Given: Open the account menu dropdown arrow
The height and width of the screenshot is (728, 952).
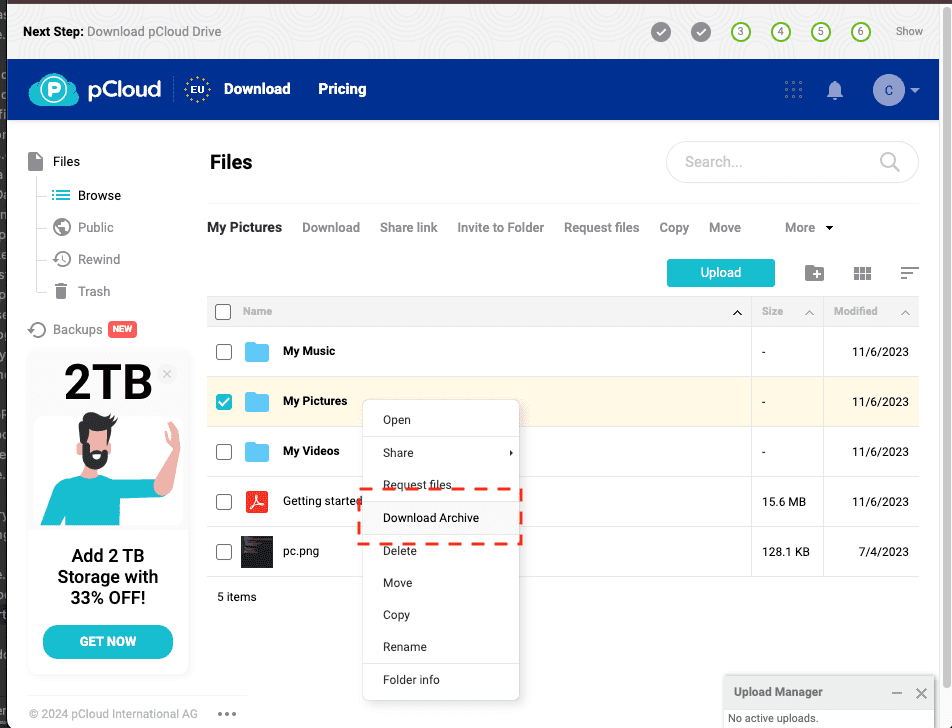Looking at the screenshot, I should [915, 90].
